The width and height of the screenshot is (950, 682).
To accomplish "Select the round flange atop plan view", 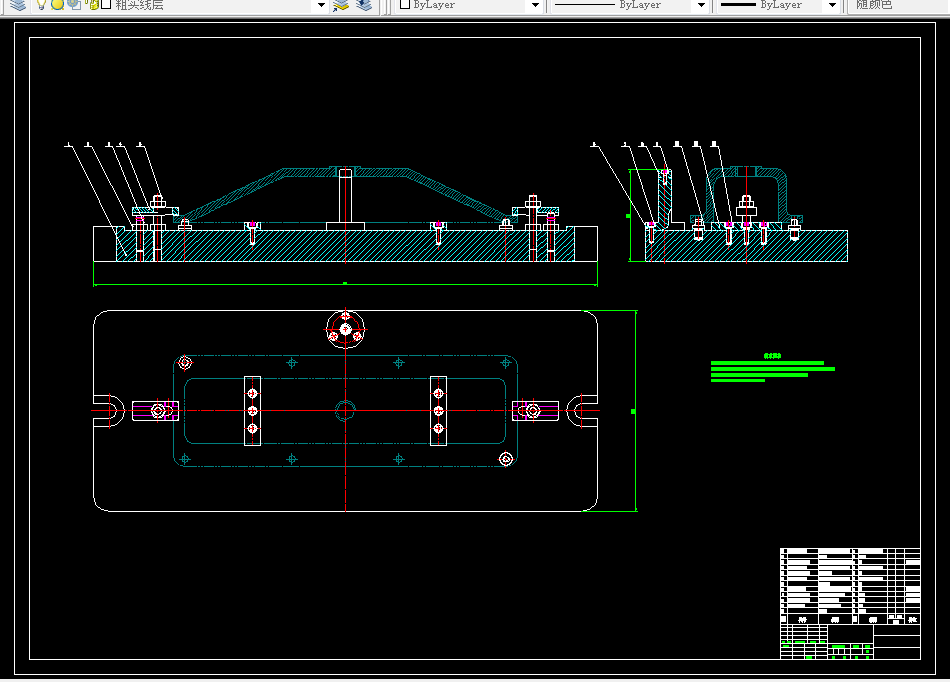I will coord(345,328).
